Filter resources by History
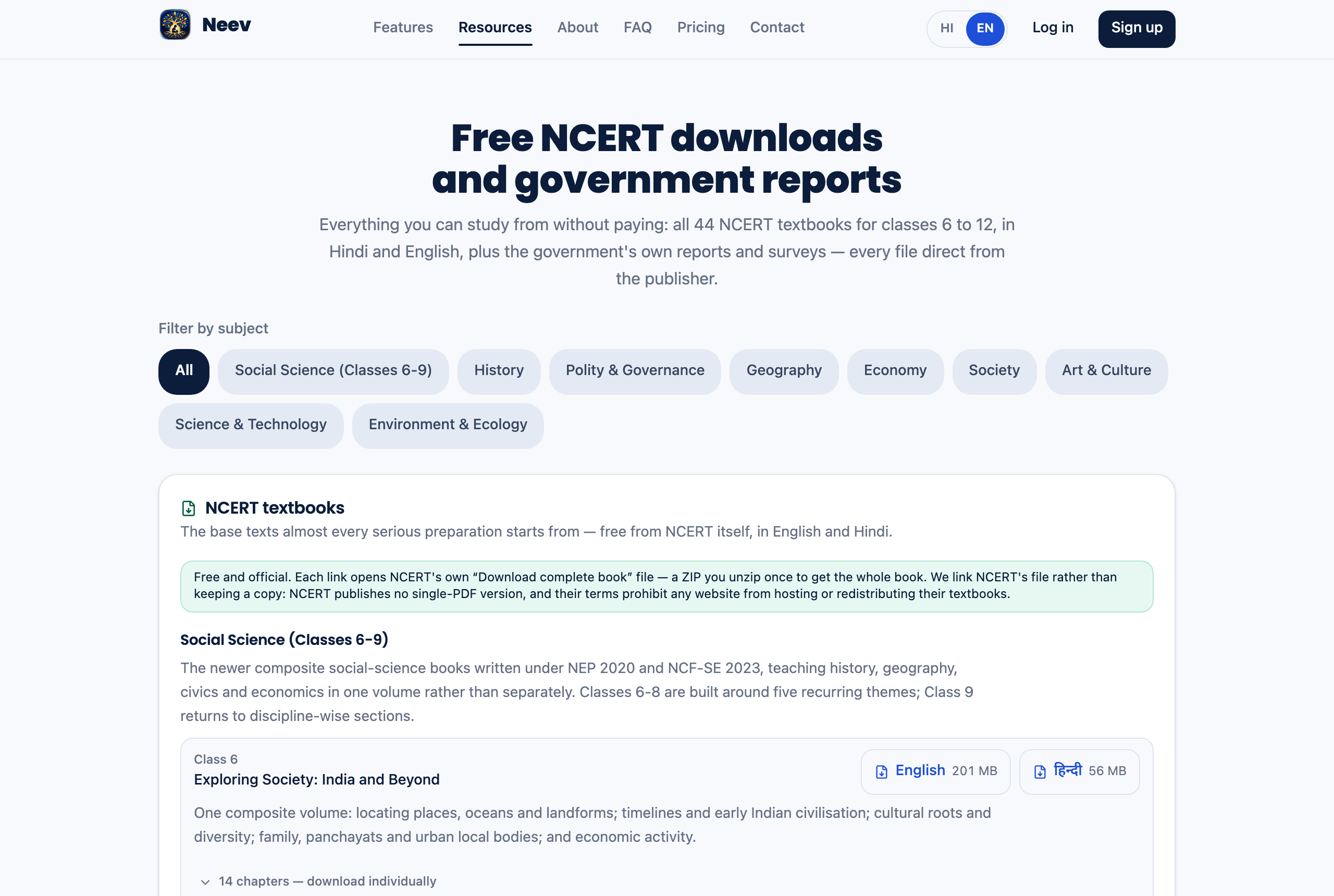Screen dimensions: 1334x896 pos(499,371)
